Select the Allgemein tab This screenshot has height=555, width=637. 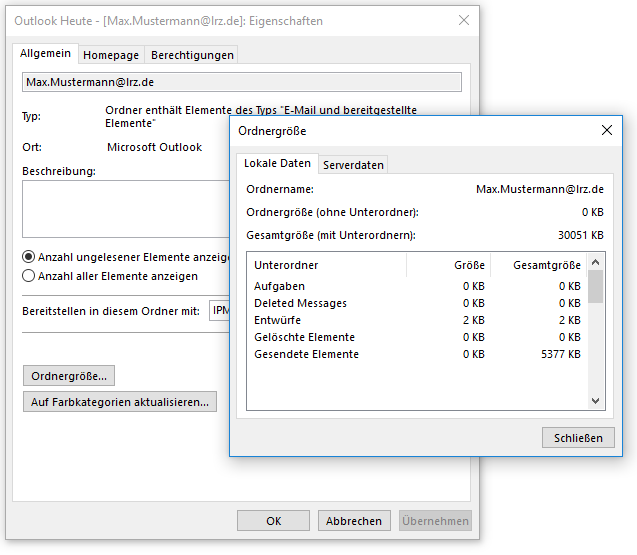46,53
